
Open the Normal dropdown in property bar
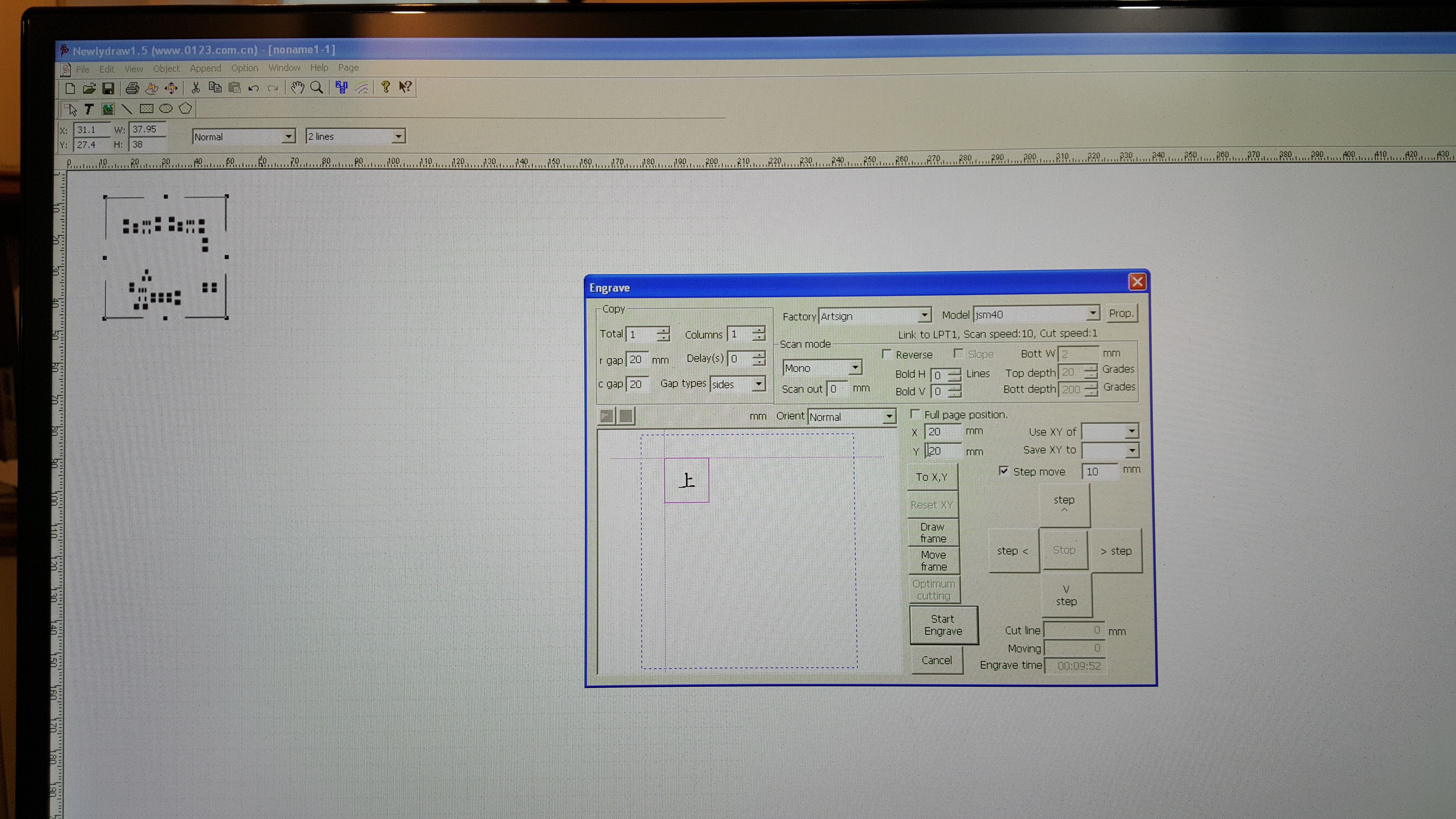pos(288,136)
